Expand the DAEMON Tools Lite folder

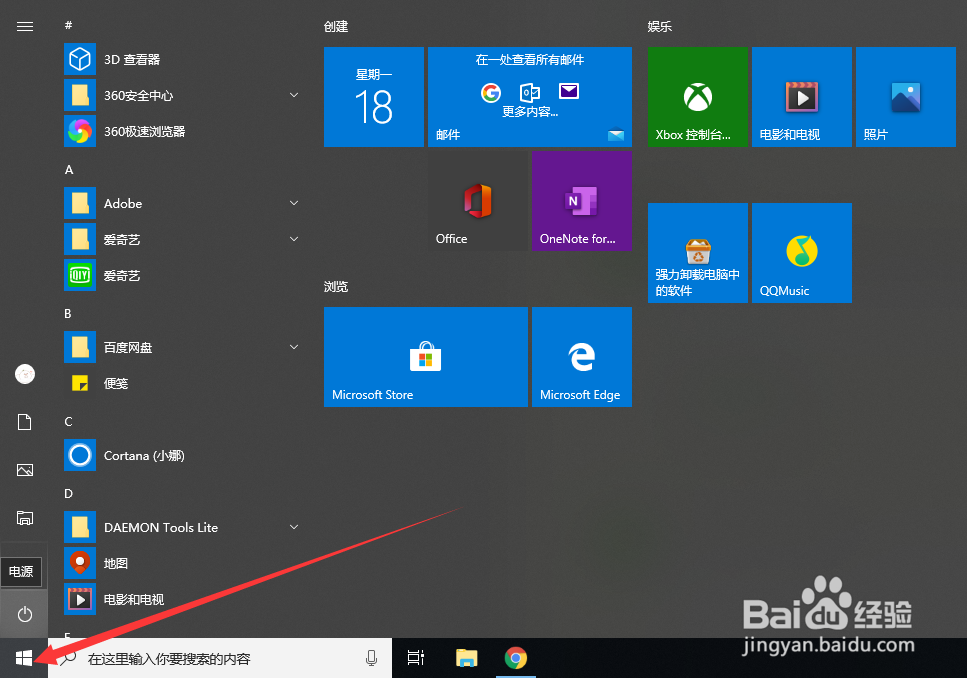point(294,527)
